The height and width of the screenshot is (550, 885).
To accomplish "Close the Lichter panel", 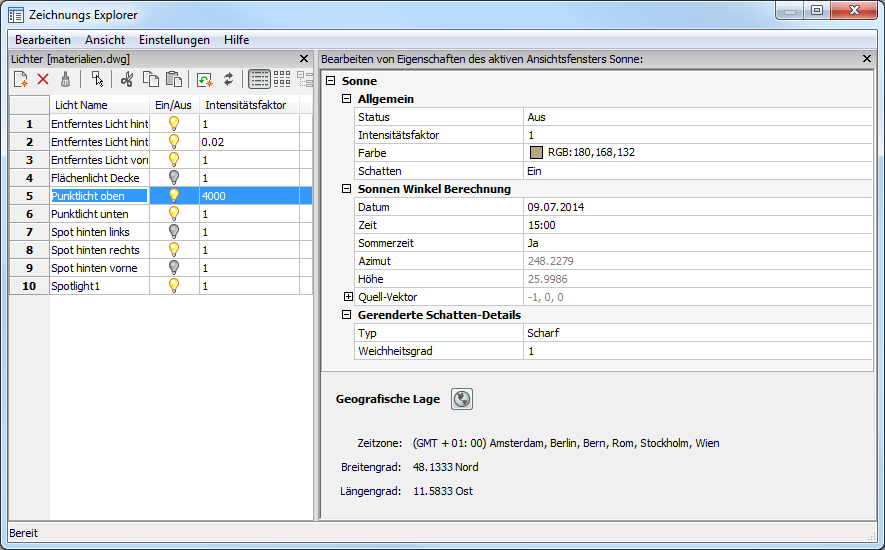I will (x=304, y=59).
